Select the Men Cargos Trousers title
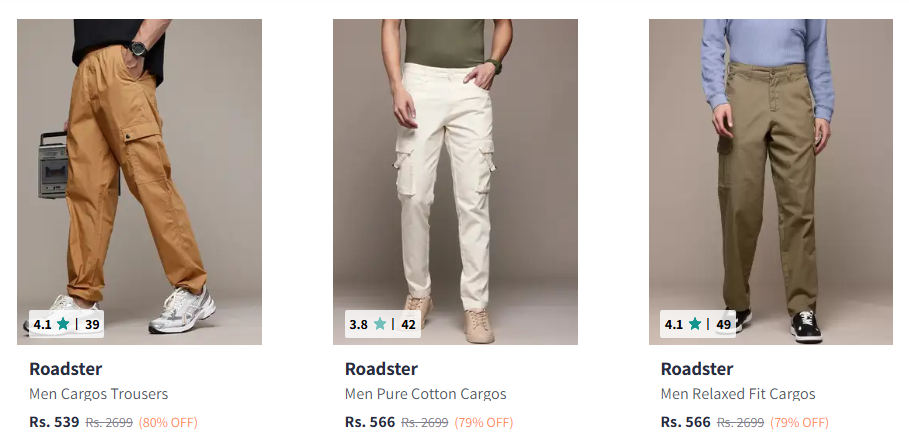 point(99,394)
